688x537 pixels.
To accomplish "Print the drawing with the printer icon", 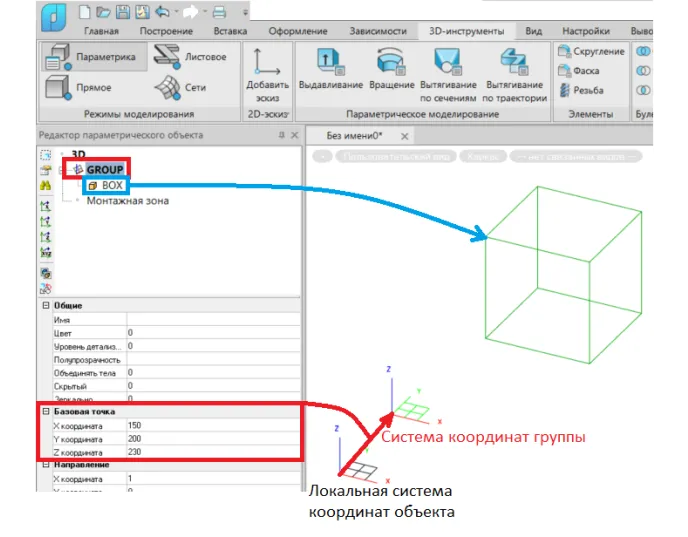I will click(219, 12).
